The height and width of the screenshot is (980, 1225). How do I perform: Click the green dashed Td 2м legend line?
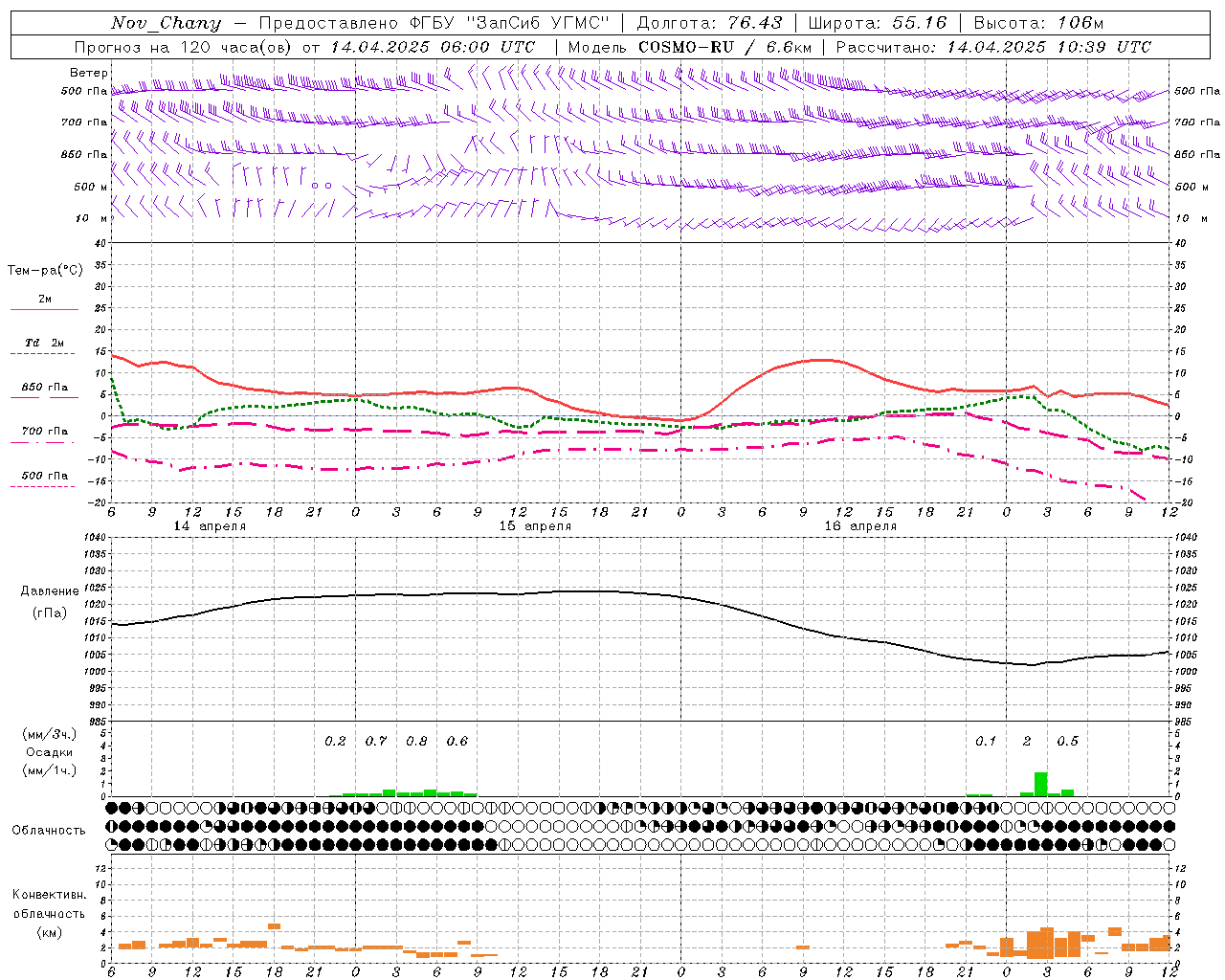(x=42, y=354)
